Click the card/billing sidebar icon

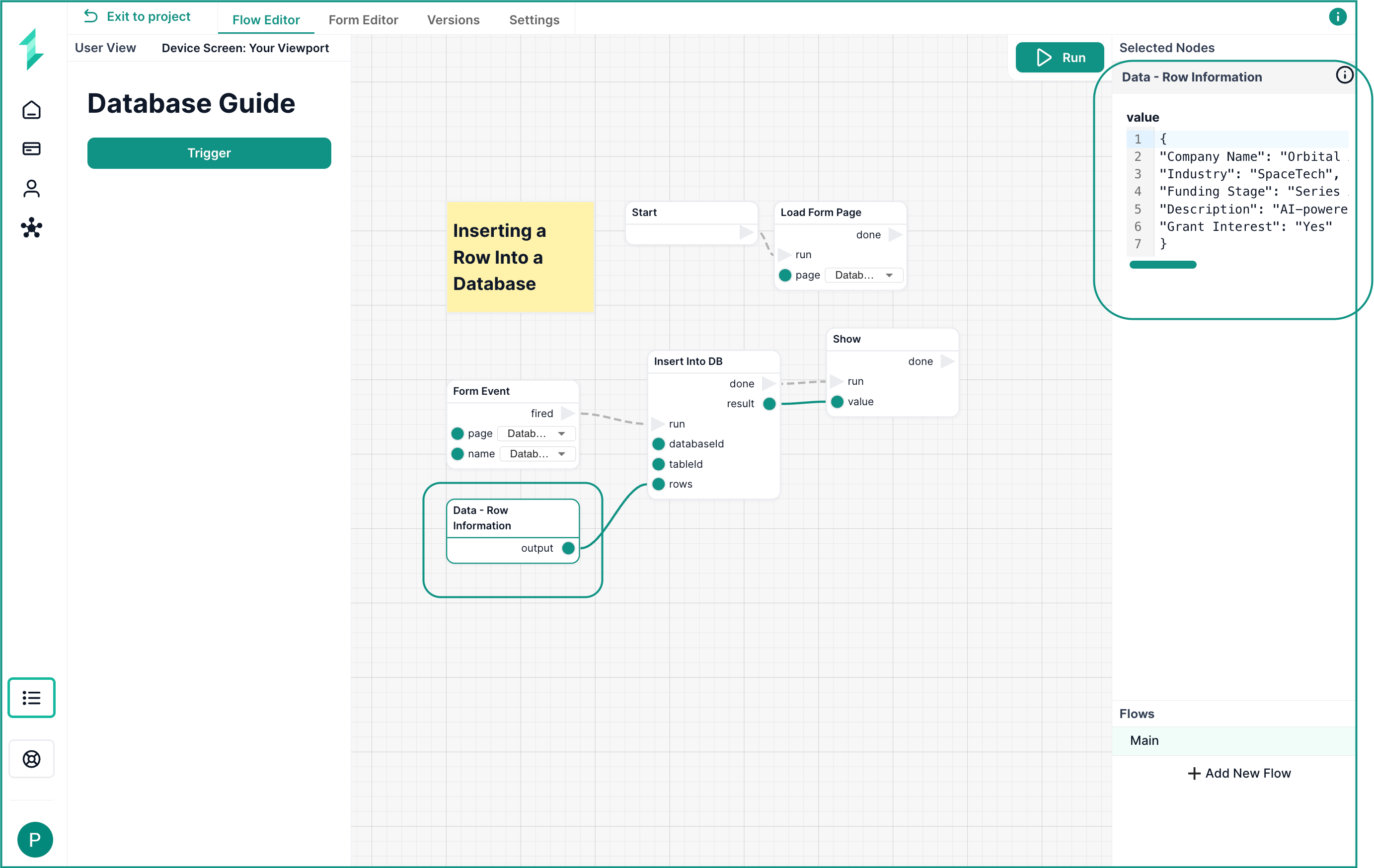pos(31,149)
